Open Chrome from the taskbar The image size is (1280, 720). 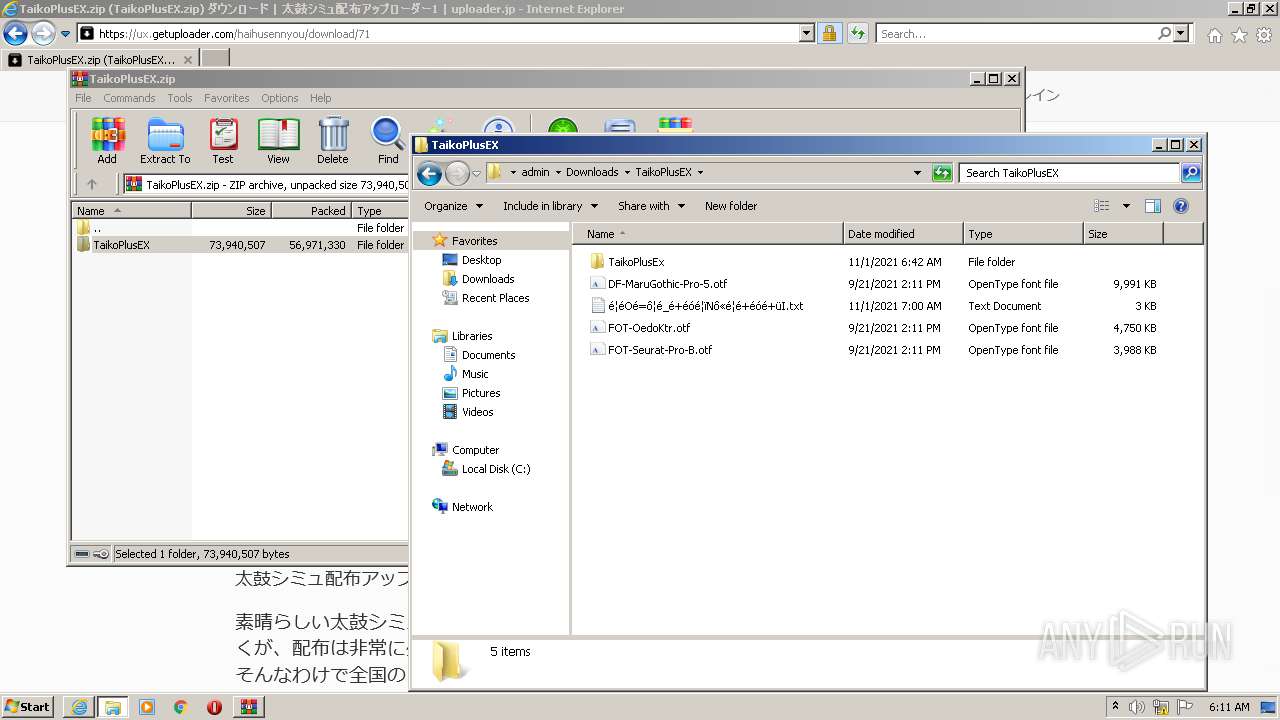[x=180, y=707]
